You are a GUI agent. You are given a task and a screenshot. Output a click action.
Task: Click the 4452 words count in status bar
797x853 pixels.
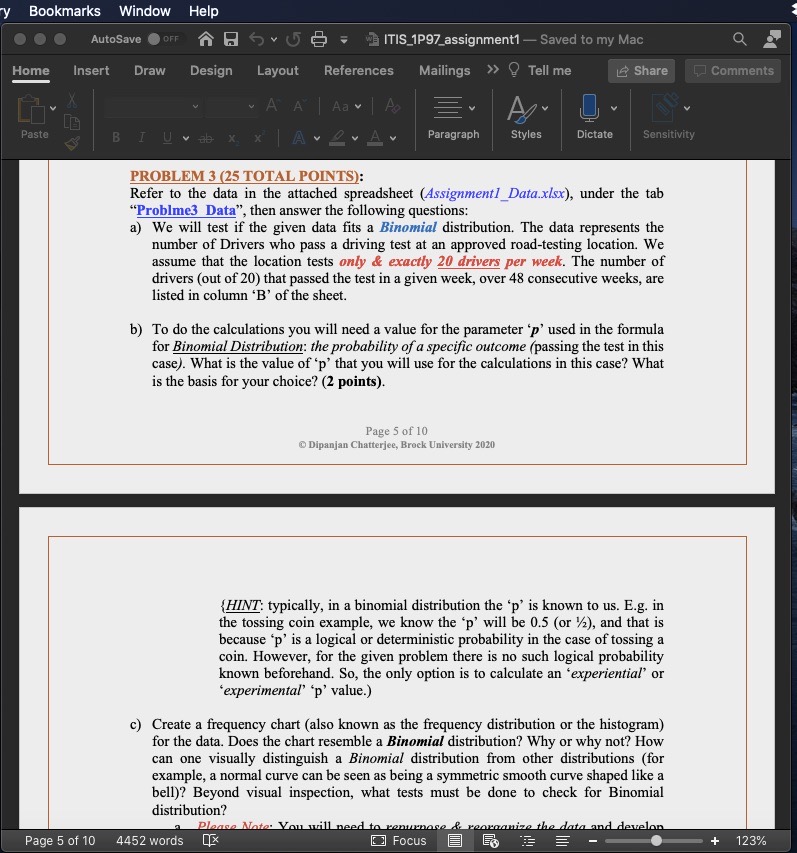point(150,840)
